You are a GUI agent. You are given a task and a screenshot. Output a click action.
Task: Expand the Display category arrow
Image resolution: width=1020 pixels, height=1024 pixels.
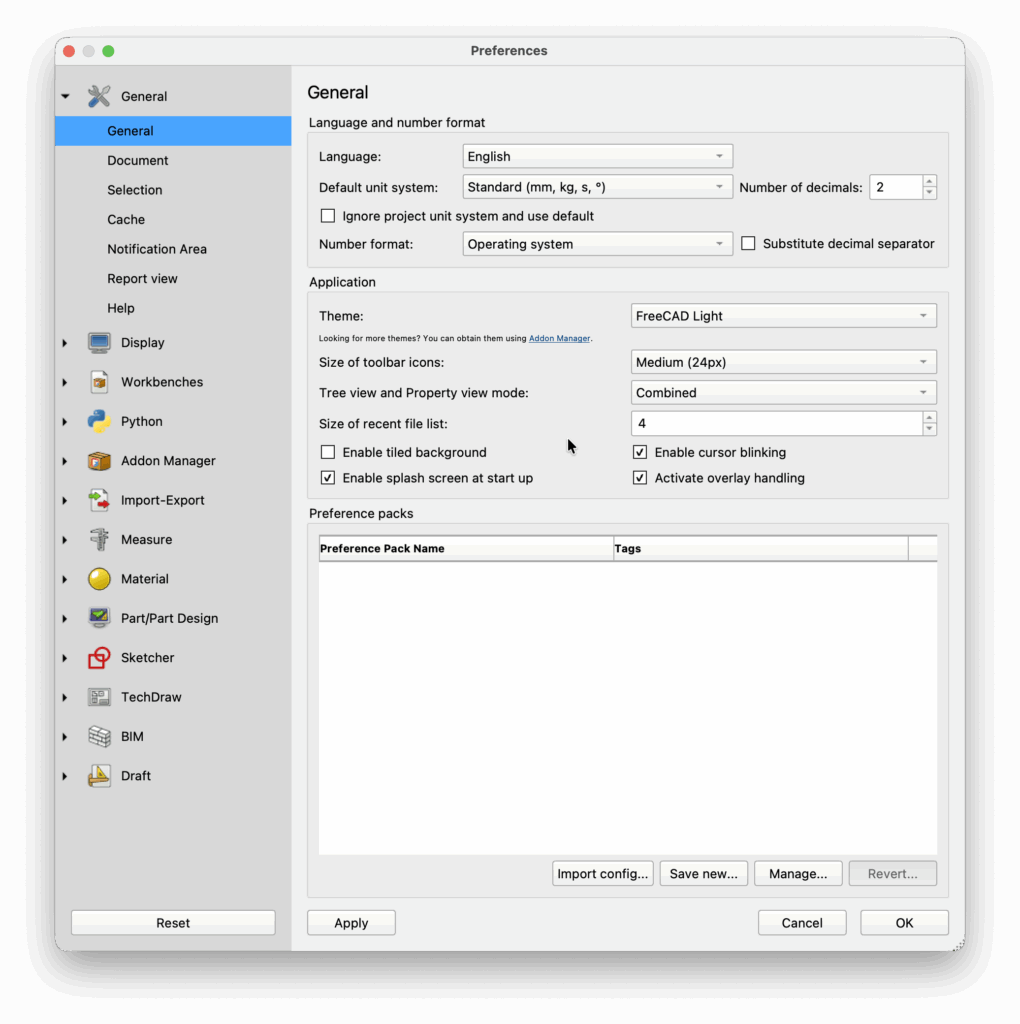click(x=65, y=343)
